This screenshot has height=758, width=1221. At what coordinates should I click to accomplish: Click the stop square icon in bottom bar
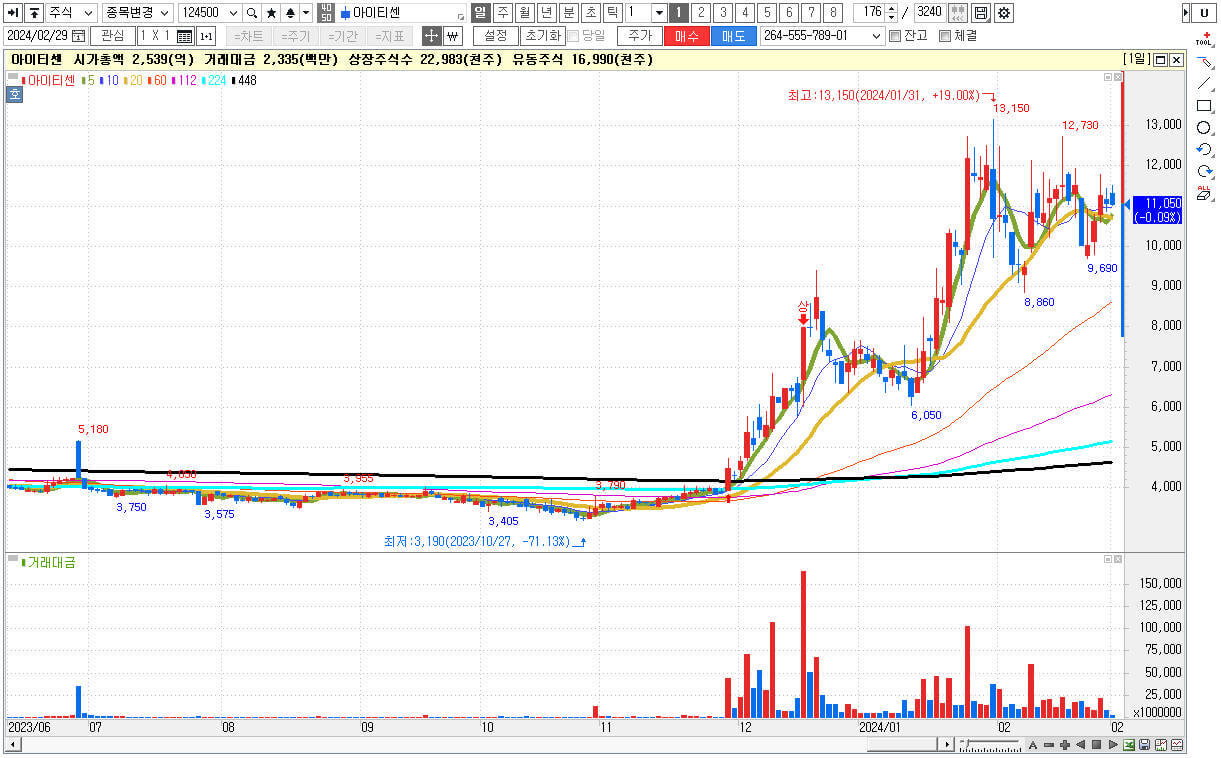coord(1096,745)
